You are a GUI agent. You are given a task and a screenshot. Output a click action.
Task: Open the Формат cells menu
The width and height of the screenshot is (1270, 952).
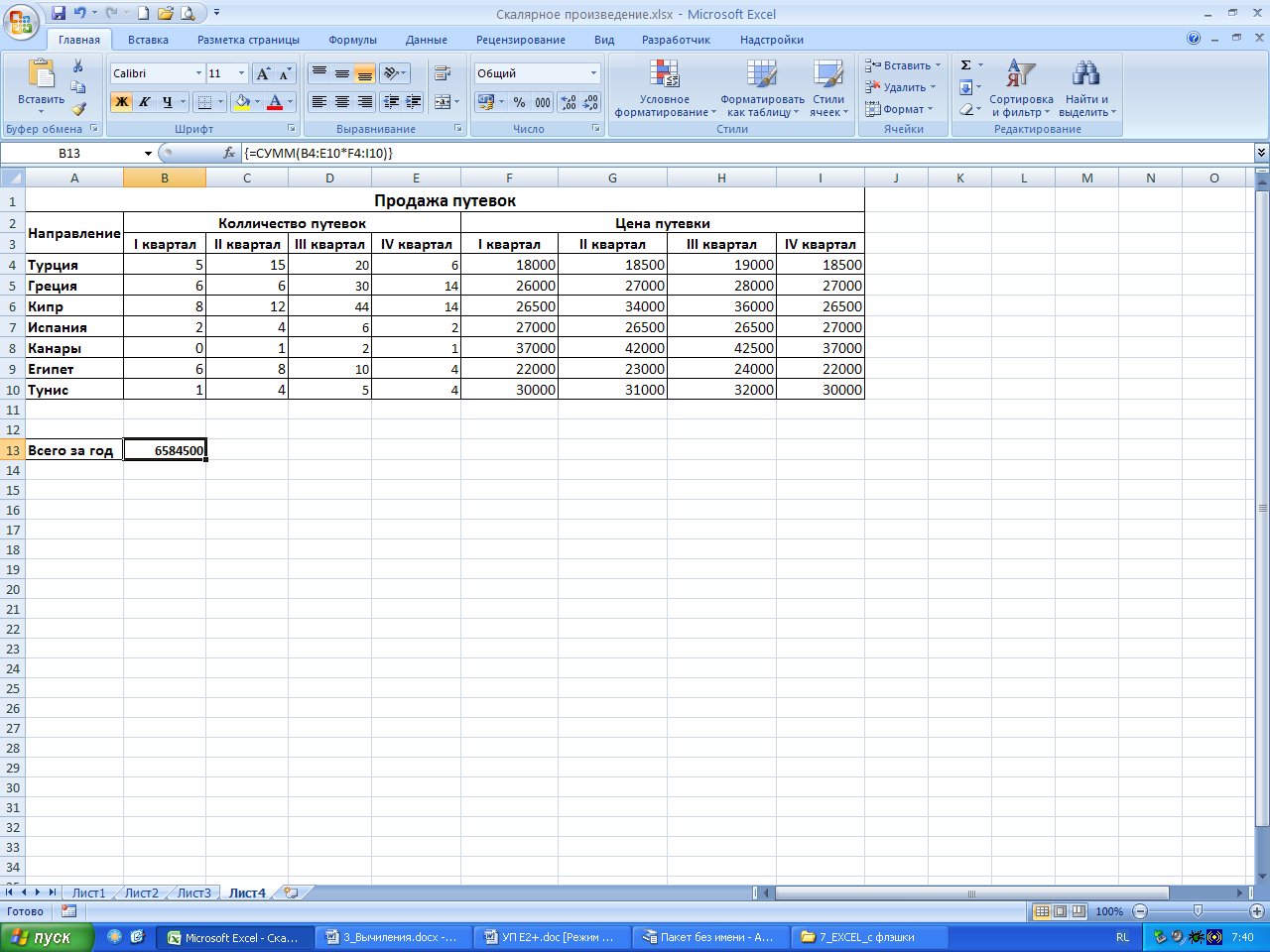pyautogui.click(x=900, y=109)
